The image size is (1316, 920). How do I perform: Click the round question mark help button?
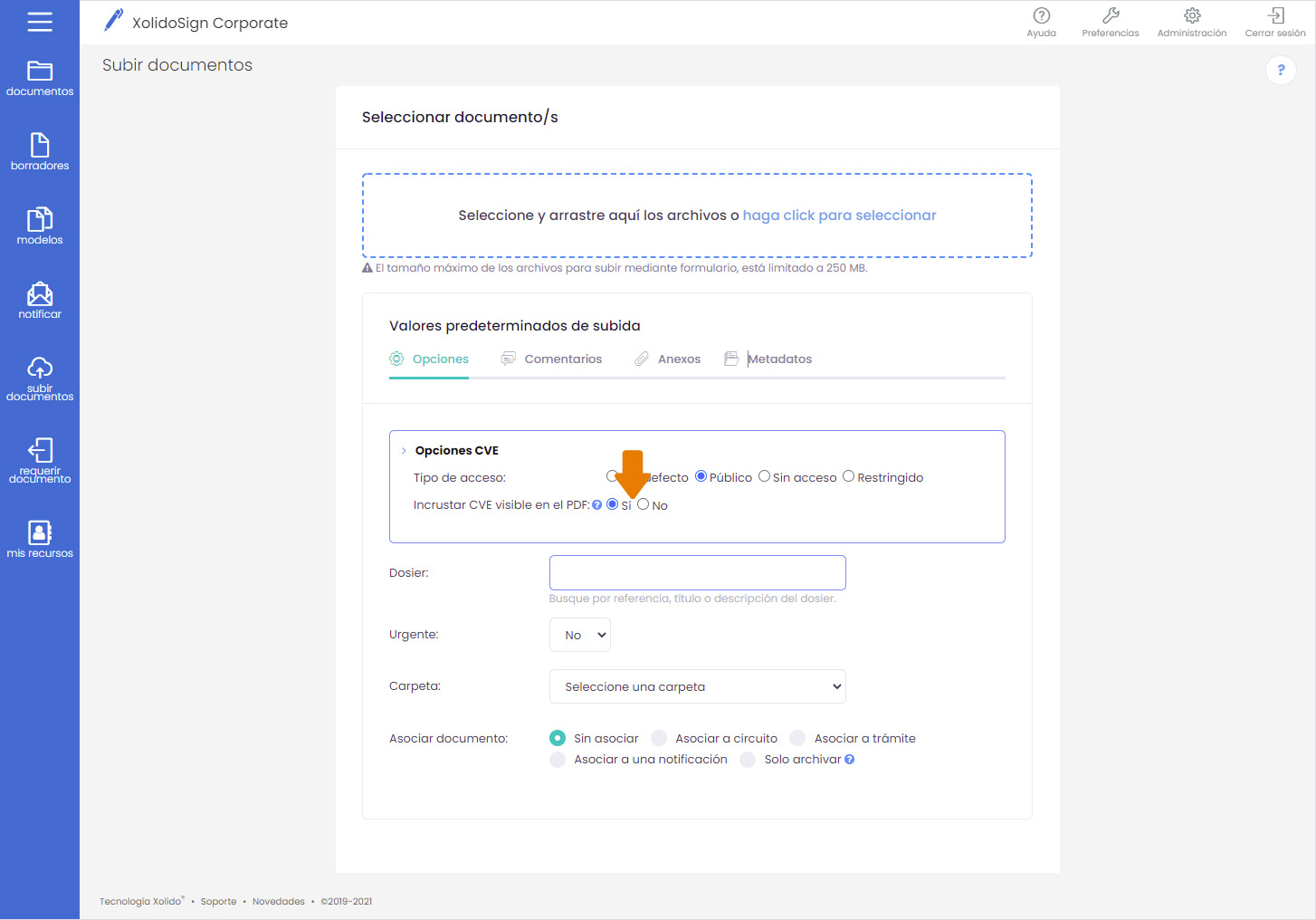point(1281,70)
